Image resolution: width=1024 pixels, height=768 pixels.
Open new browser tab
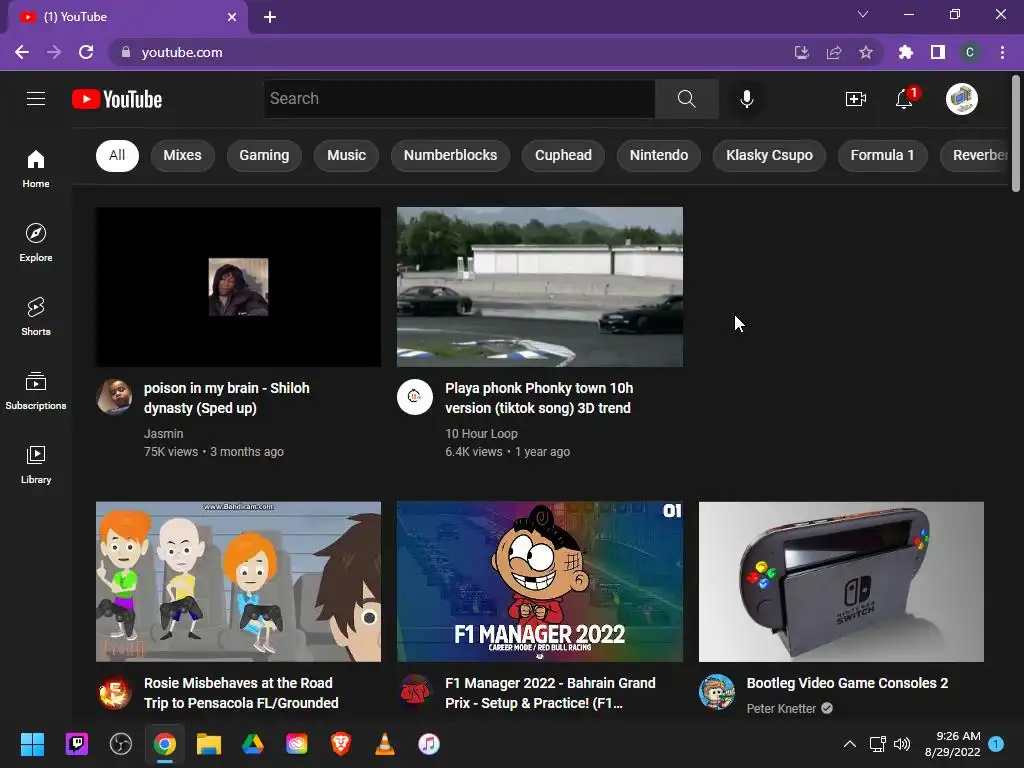click(x=270, y=17)
